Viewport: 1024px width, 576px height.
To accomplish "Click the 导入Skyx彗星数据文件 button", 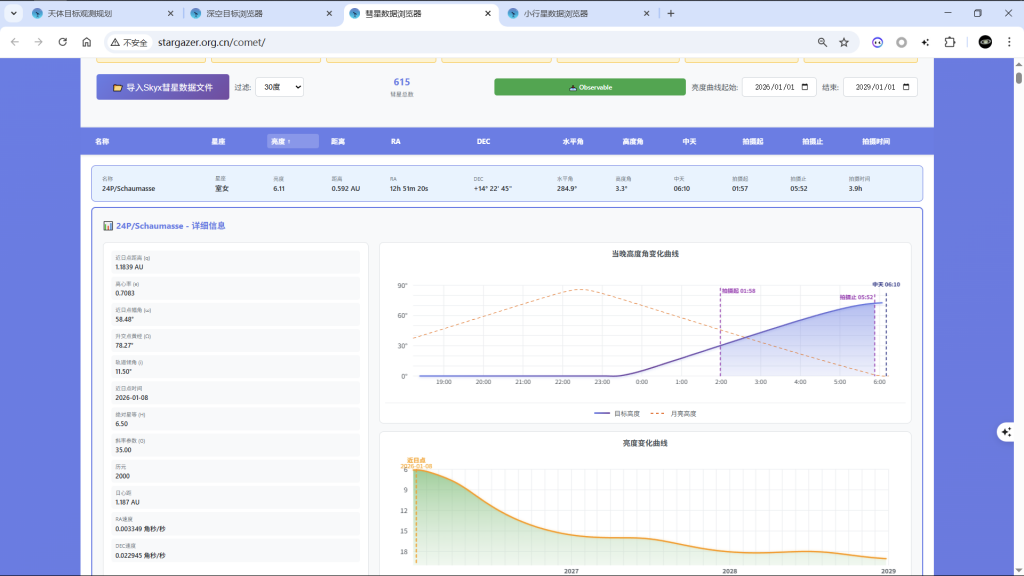I will tap(163, 87).
